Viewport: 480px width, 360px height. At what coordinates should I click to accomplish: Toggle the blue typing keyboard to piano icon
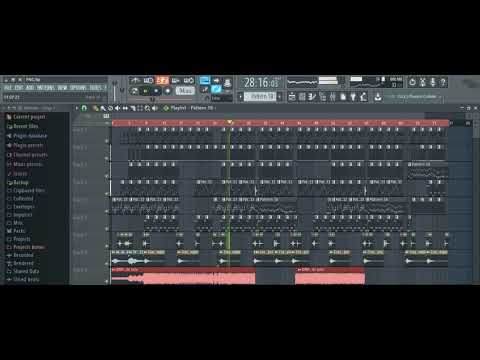(205, 80)
